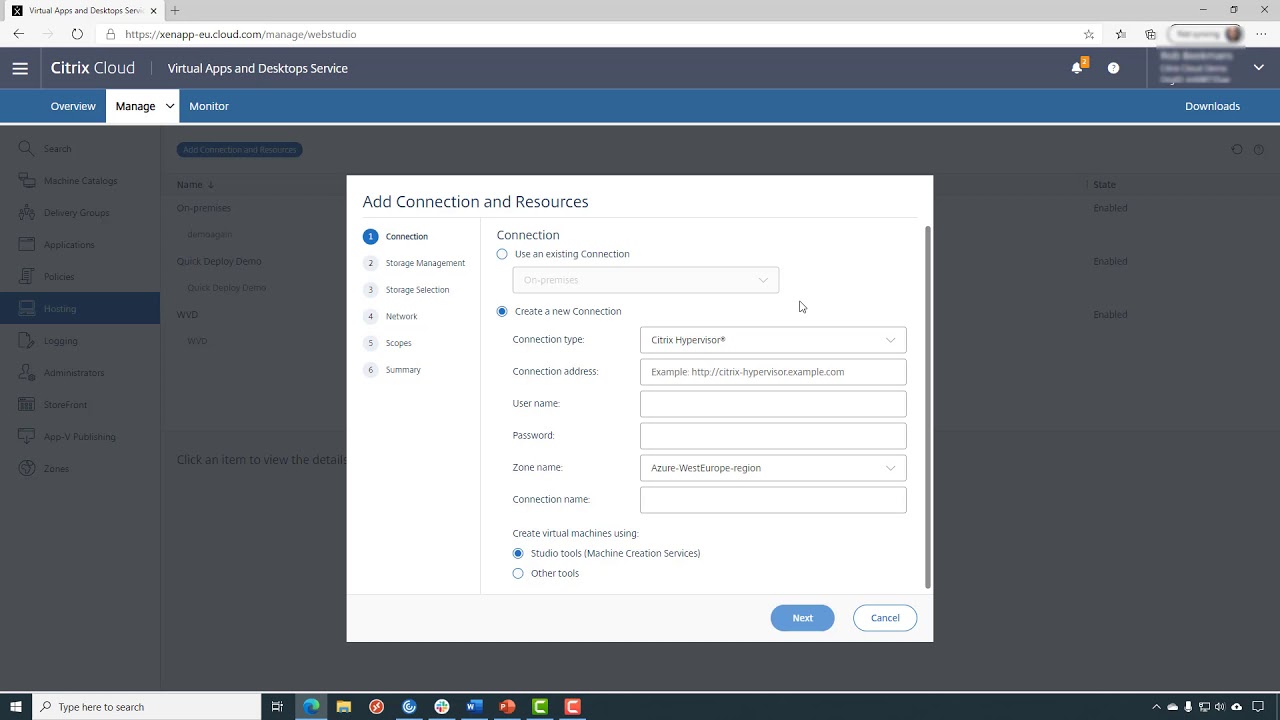Add this page to favorites star
Viewport: 1280px width, 720px height.
click(x=1089, y=34)
